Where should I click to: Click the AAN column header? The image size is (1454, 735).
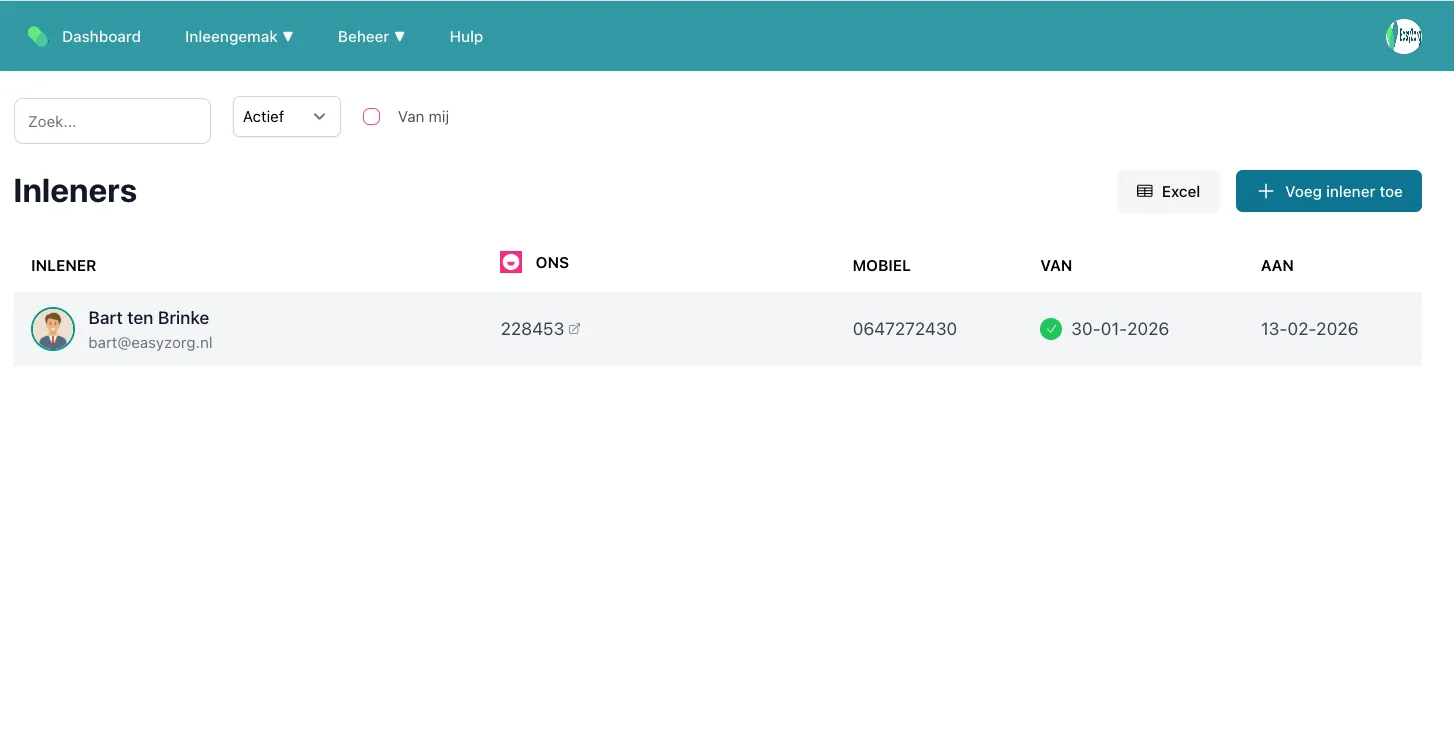pyautogui.click(x=1277, y=266)
